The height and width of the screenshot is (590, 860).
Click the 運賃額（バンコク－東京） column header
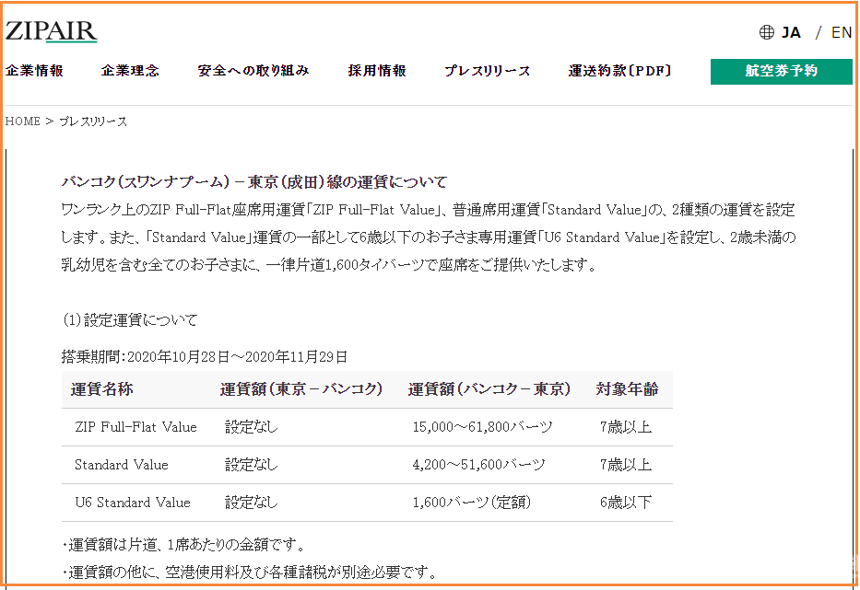(x=489, y=389)
